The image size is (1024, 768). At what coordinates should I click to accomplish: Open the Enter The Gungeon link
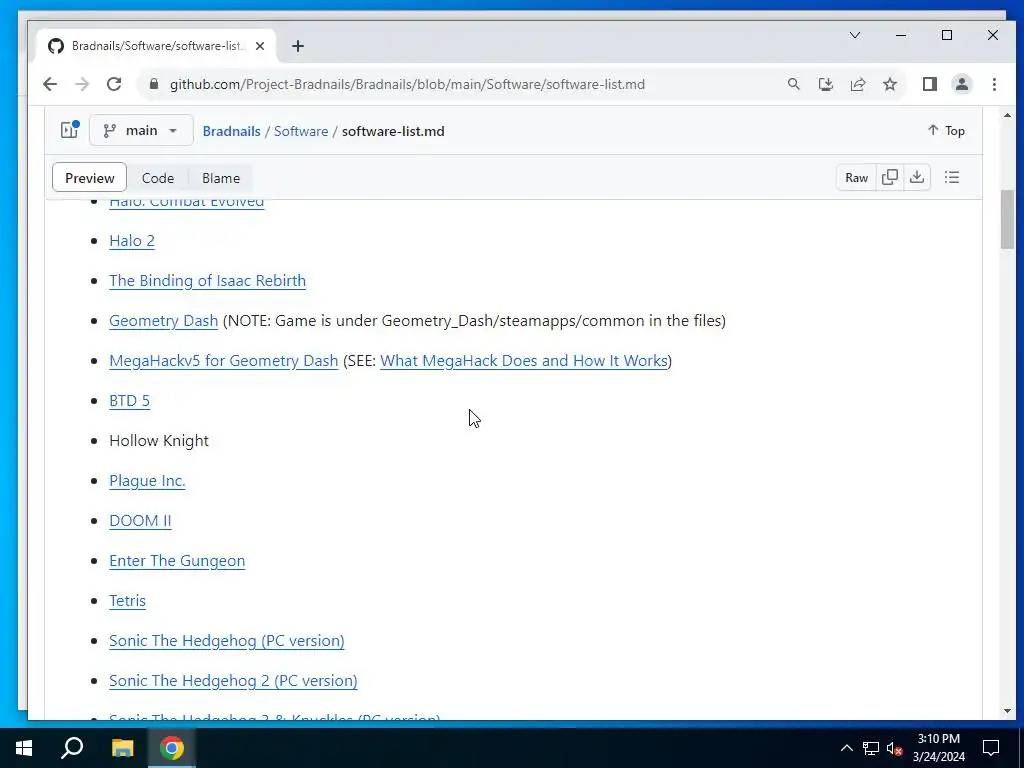(x=177, y=561)
